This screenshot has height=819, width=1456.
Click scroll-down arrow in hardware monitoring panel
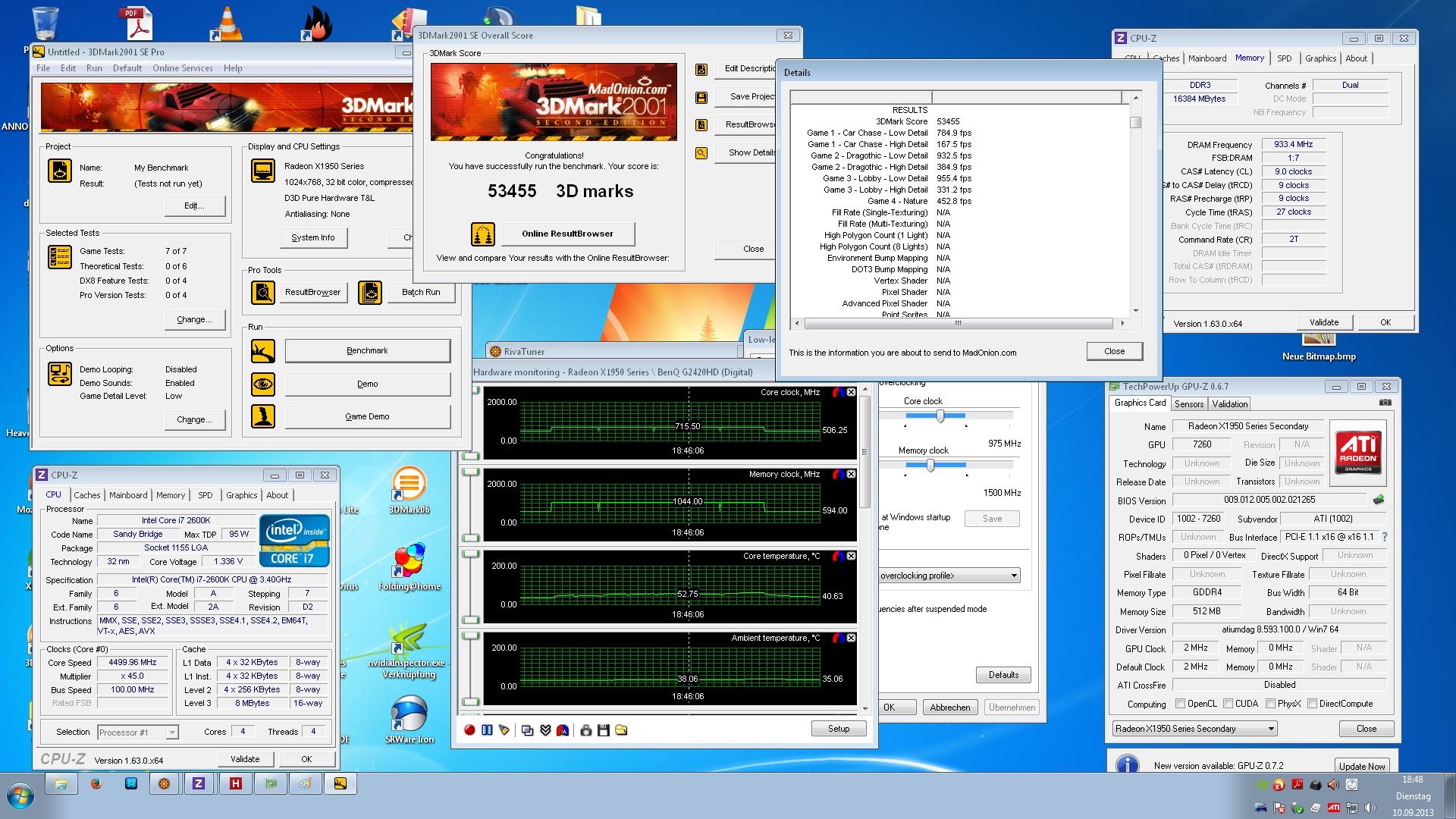[x=864, y=708]
